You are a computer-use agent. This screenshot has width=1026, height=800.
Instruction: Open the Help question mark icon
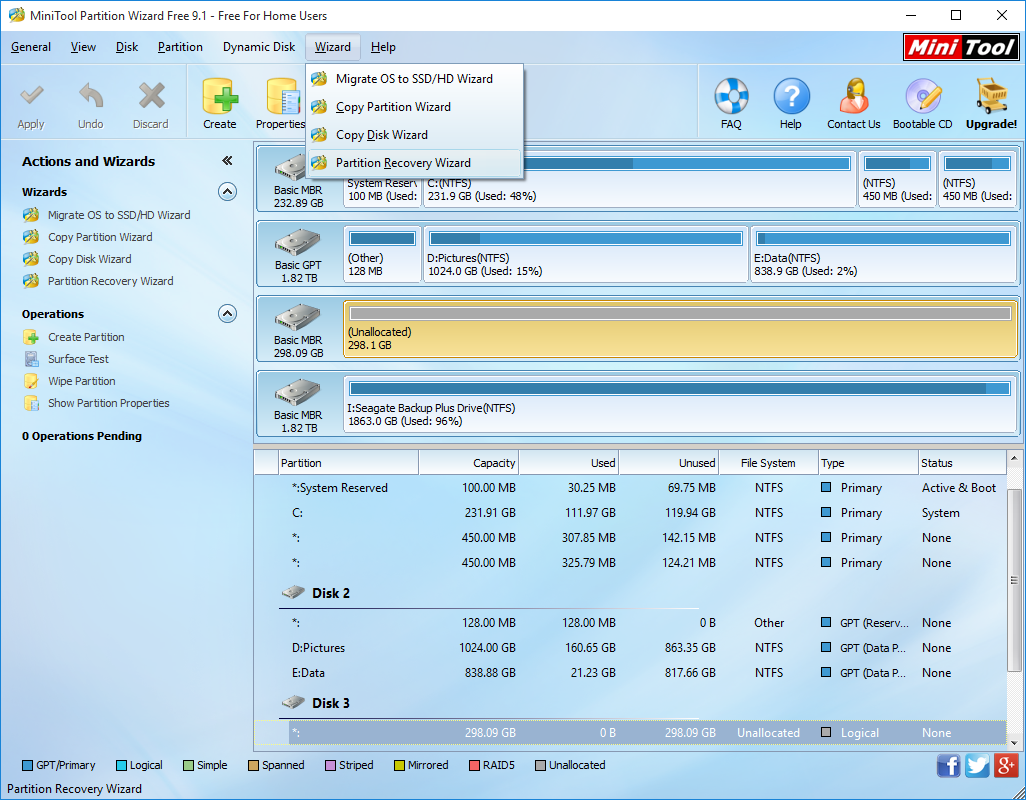(790, 96)
